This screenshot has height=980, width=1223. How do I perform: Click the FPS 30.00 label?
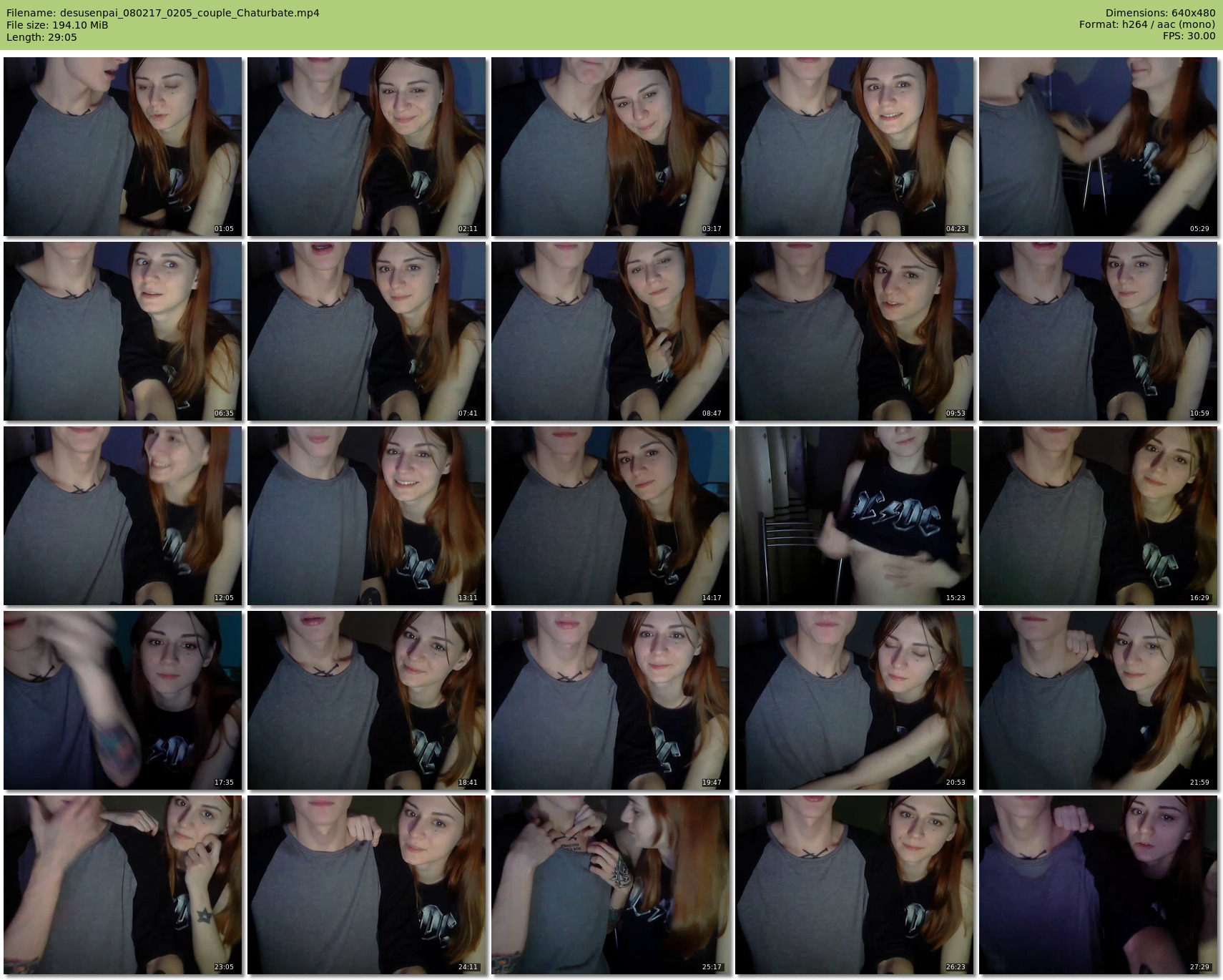click(x=1189, y=36)
